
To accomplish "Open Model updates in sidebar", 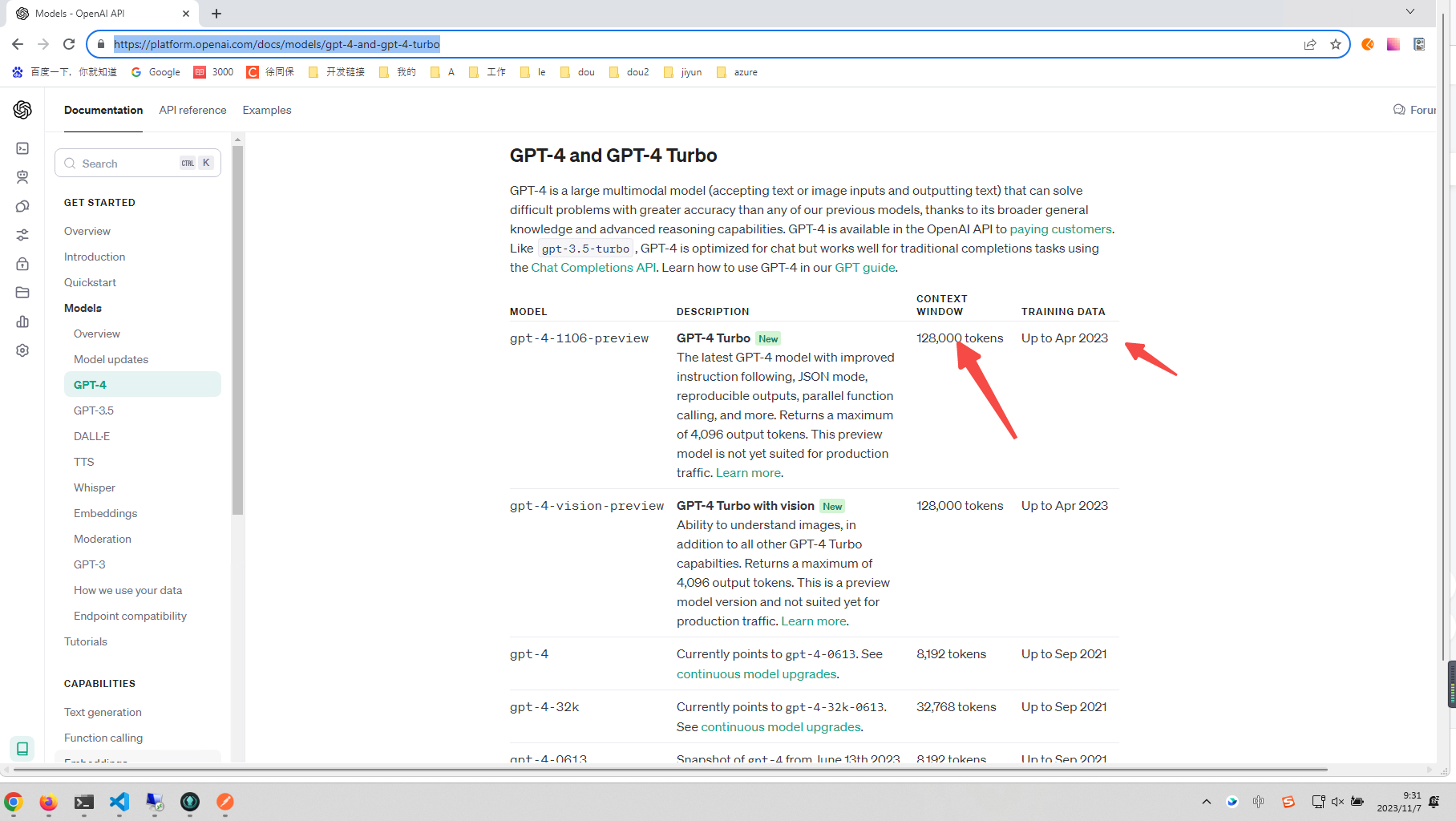I will click(x=111, y=359).
